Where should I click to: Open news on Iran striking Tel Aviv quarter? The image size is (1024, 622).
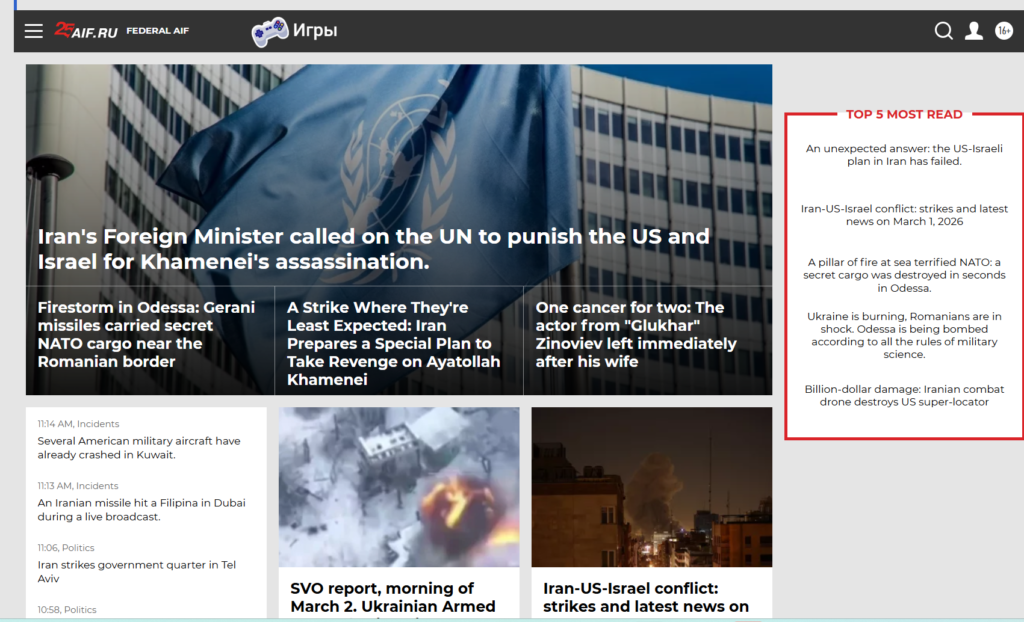coord(137,571)
